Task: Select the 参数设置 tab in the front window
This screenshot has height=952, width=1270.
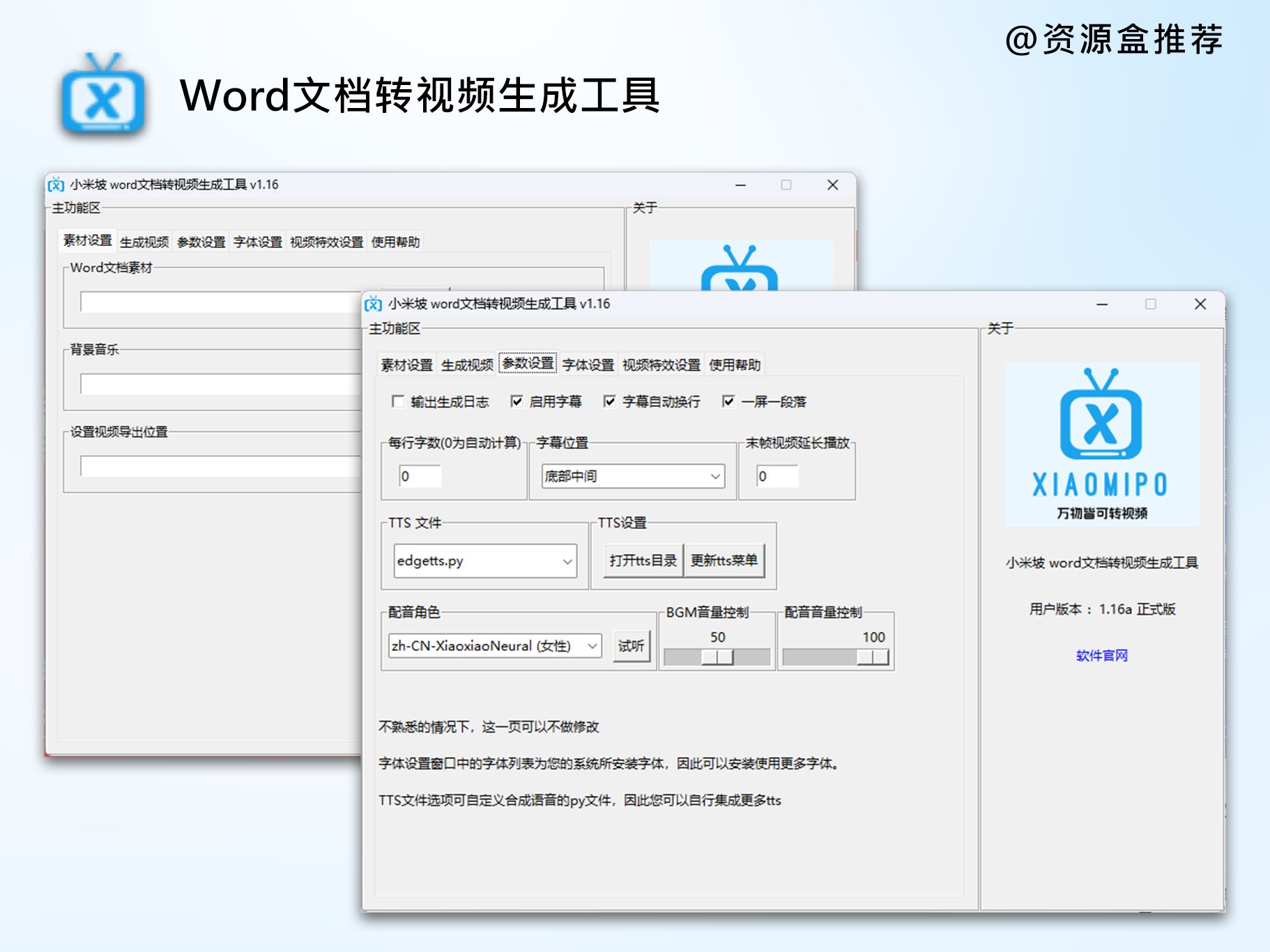Action: click(x=528, y=363)
